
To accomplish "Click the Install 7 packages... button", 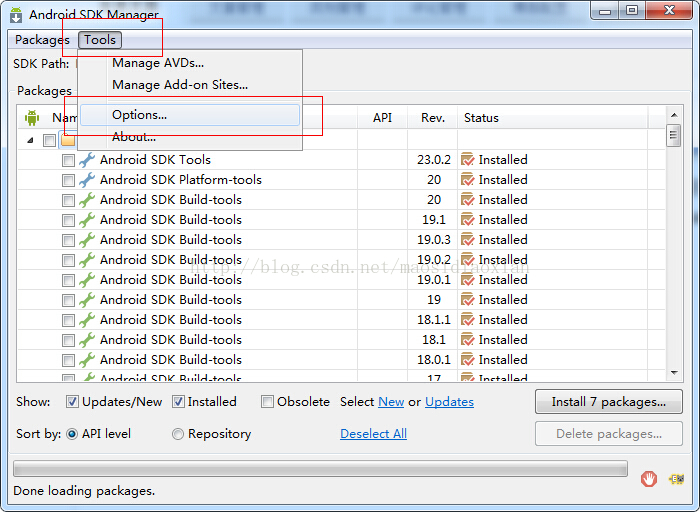I will pyautogui.click(x=608, y=402).
